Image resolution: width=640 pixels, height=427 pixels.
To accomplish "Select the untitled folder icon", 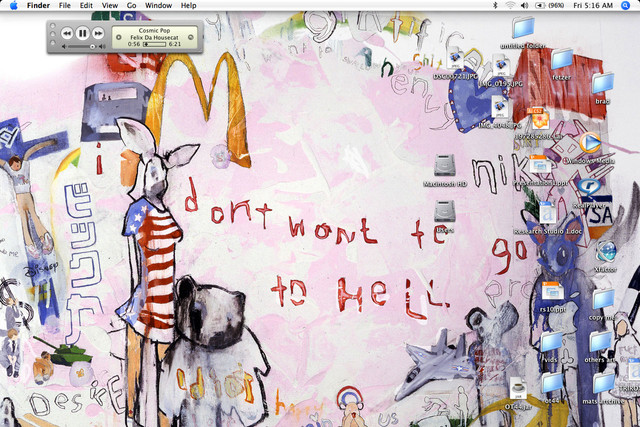I will tap(523, 28).
